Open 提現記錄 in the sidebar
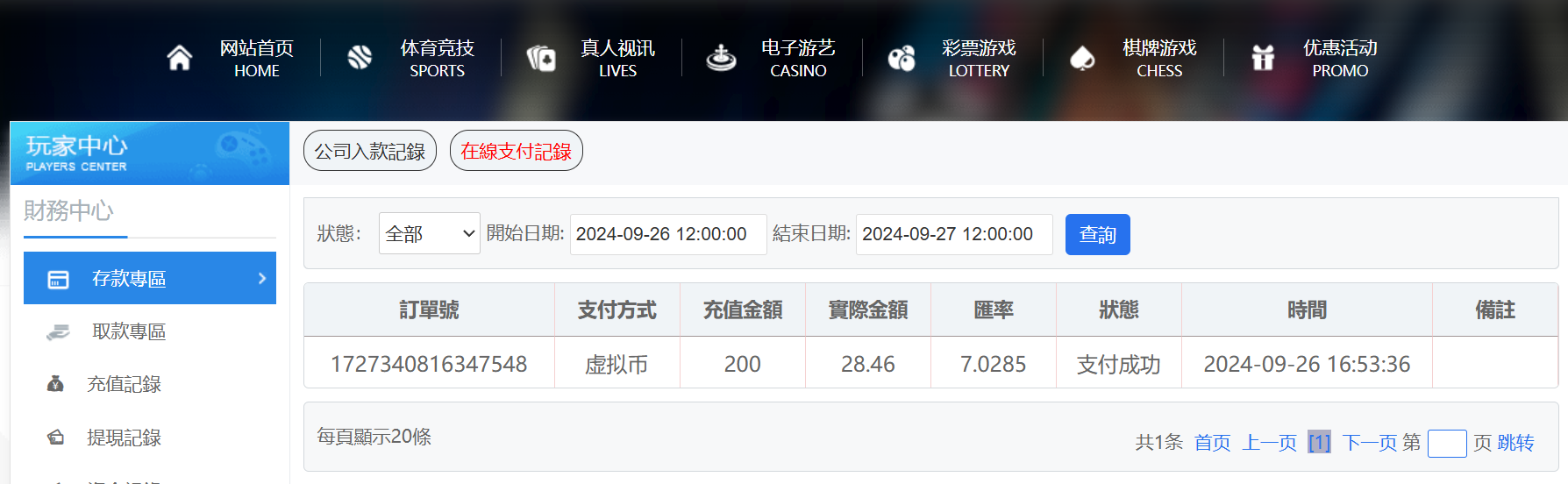Viewport: 1568px width, 484px height. [124, 438]
